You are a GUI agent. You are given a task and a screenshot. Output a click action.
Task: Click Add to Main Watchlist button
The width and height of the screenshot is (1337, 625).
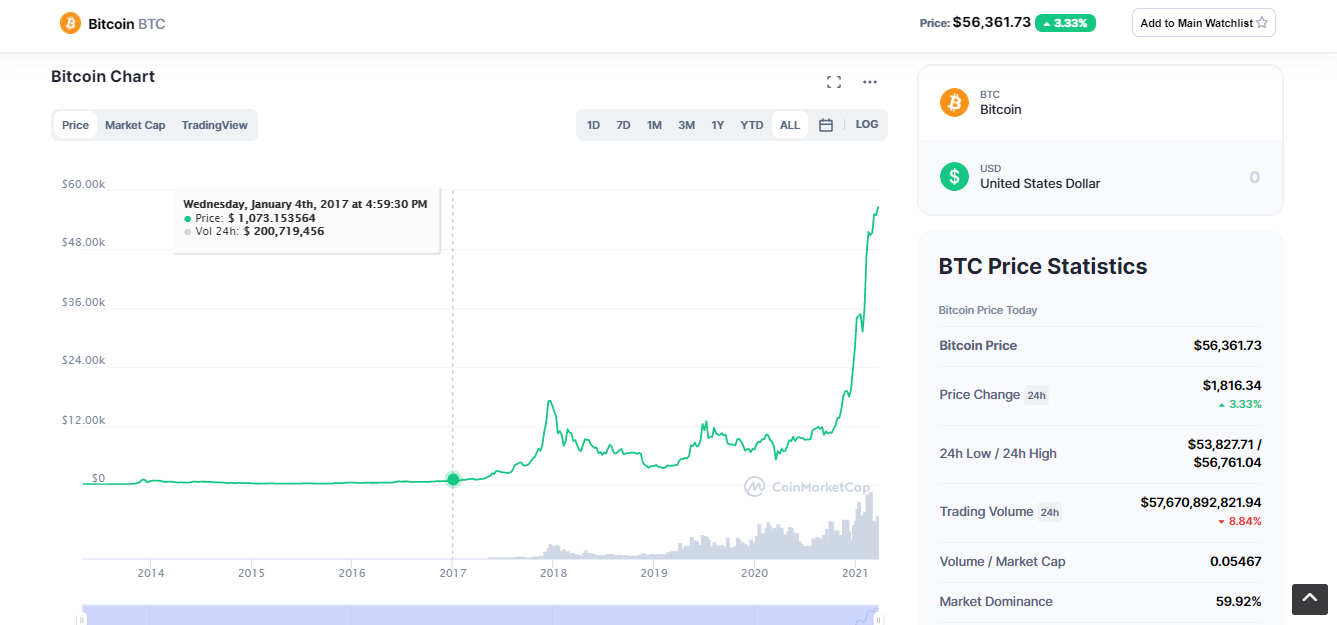coord(1203,23)
